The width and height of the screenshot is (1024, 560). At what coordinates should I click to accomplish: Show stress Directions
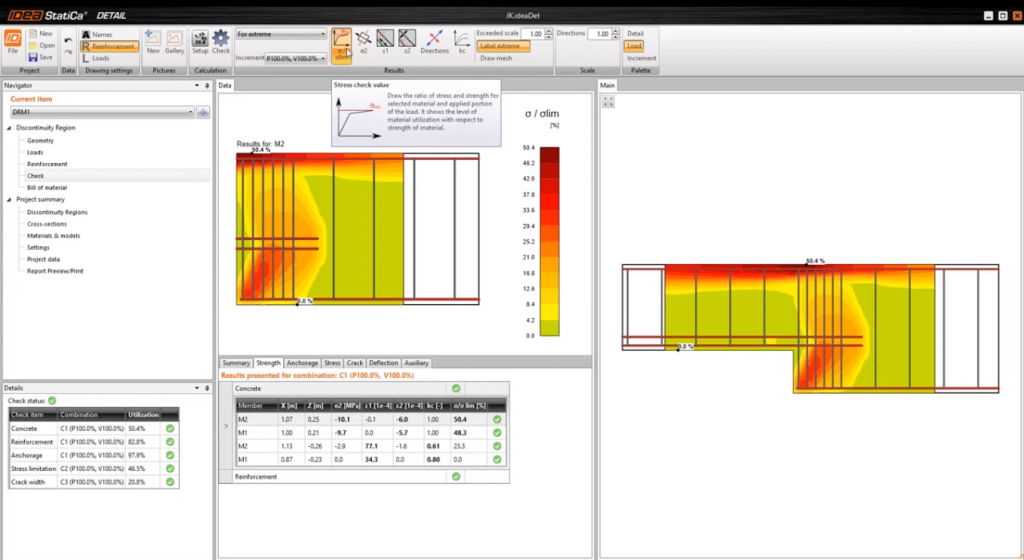tap(434, 42)
